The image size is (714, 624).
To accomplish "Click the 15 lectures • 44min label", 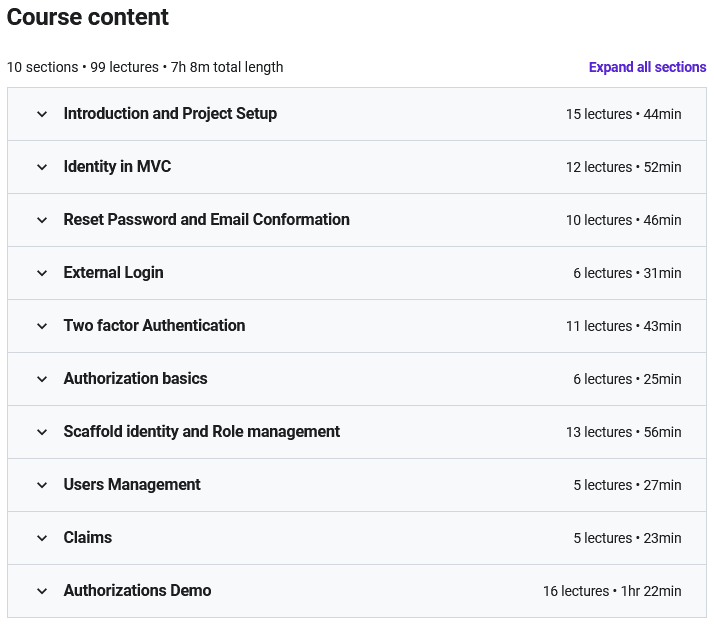I will (623, 114).
